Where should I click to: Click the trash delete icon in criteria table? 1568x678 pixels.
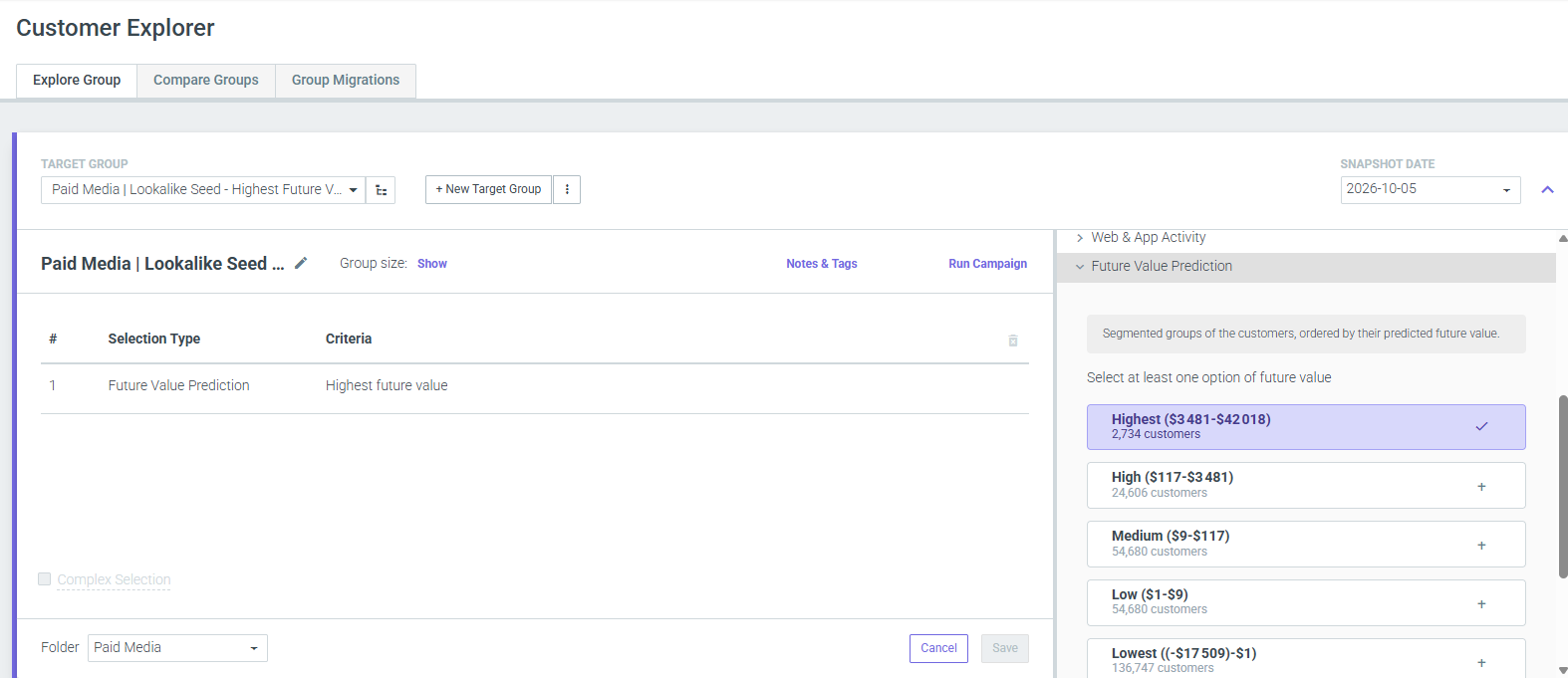tap(1013, 340)
